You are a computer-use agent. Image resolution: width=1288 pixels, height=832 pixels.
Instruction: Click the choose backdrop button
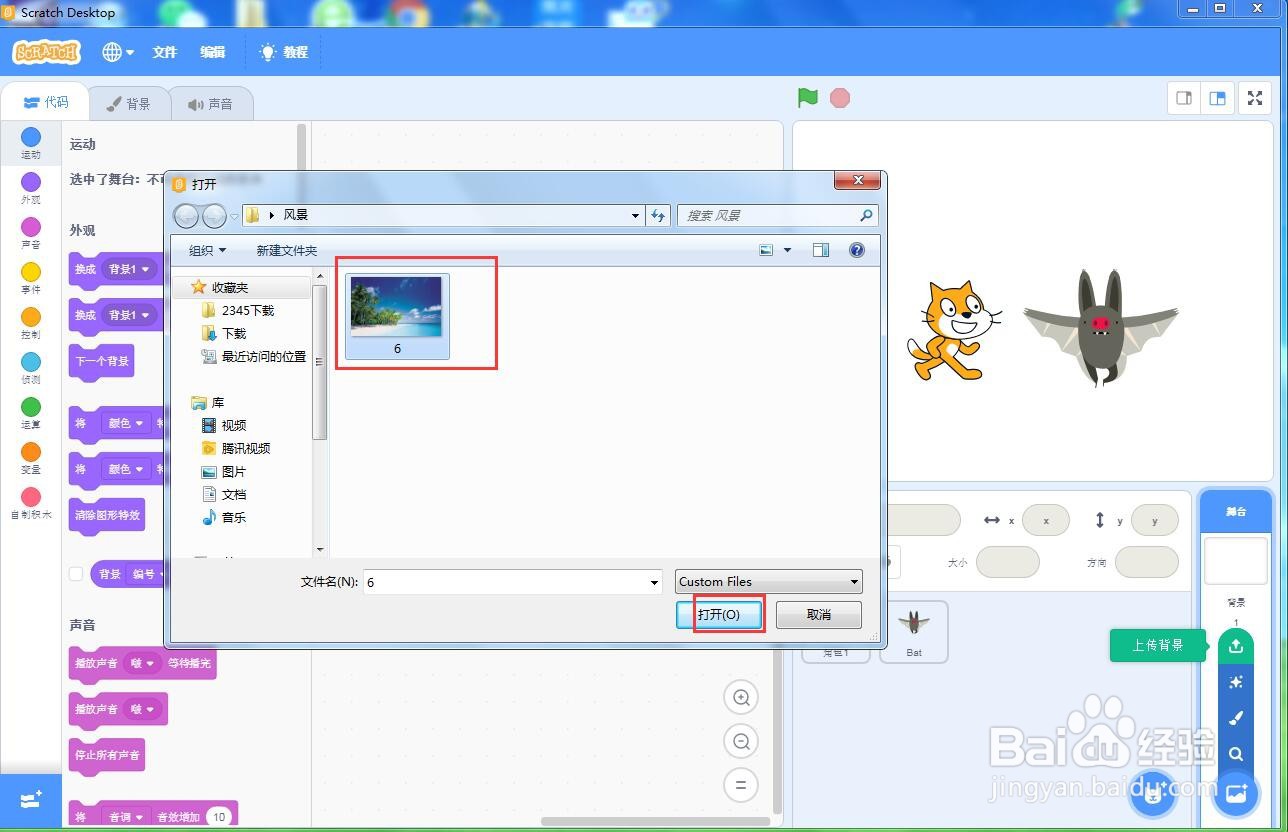point(1236,794)
